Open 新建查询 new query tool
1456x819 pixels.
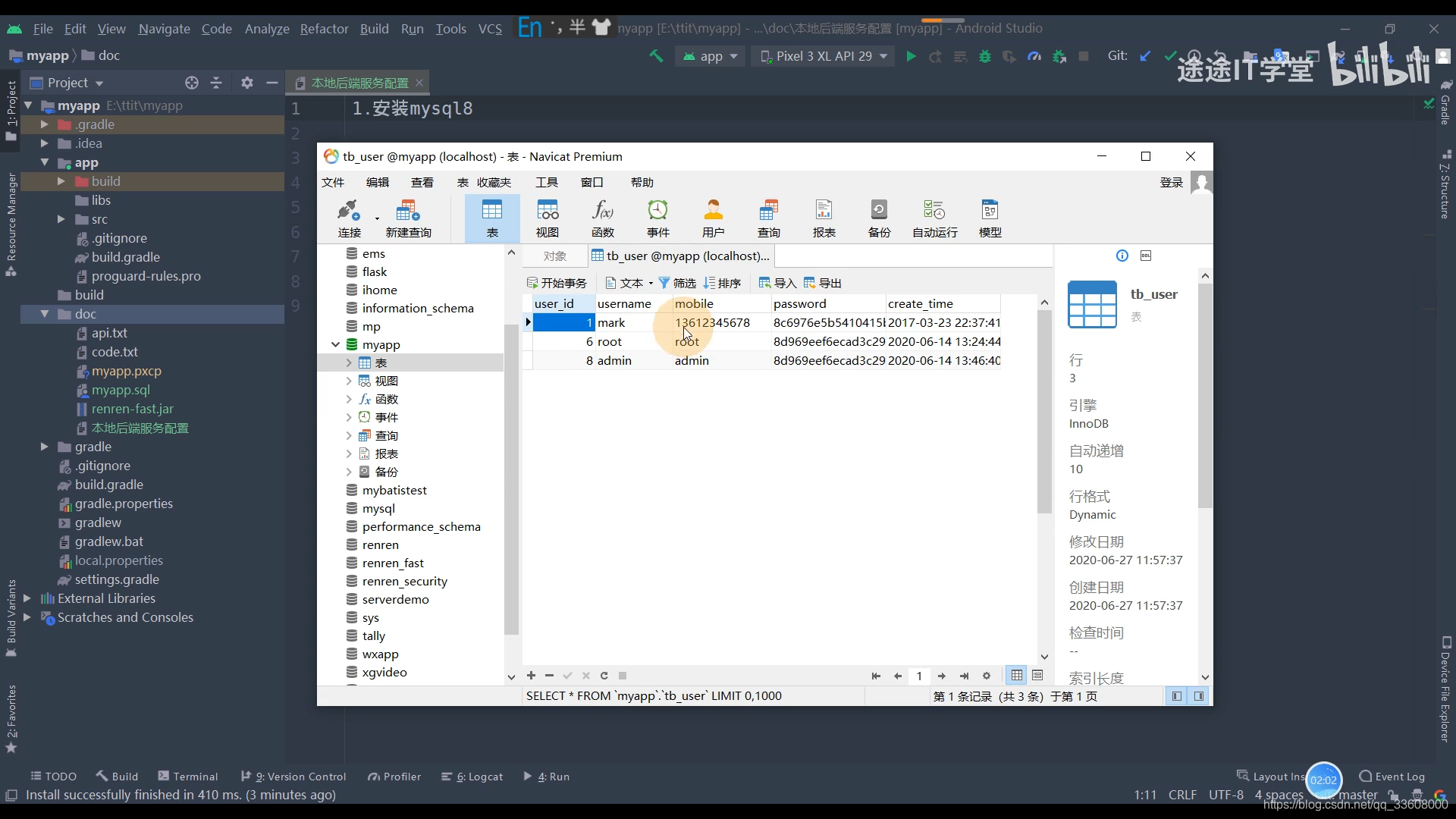tap(408, 218)
